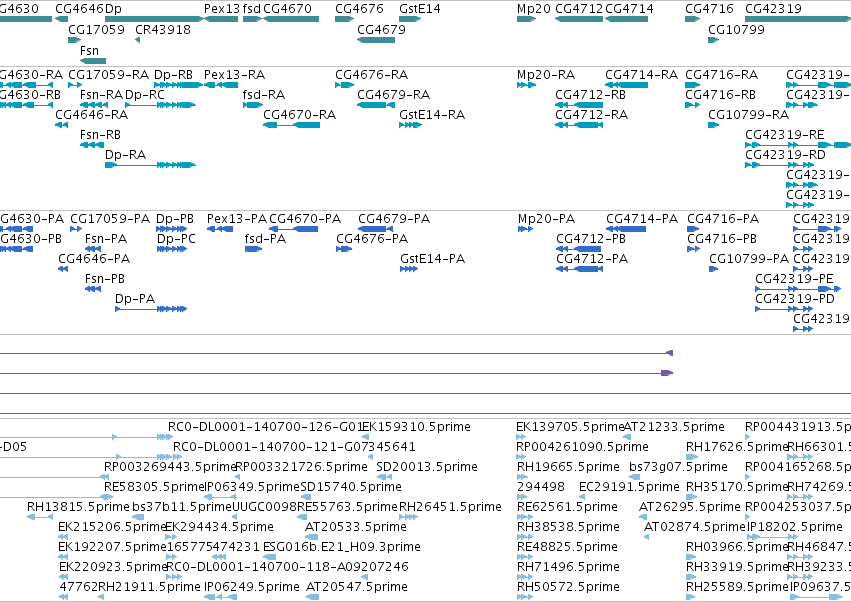Click the Fsn gene in the top track
This screenshot has width=851, height=602.
(x=93, y=61)
